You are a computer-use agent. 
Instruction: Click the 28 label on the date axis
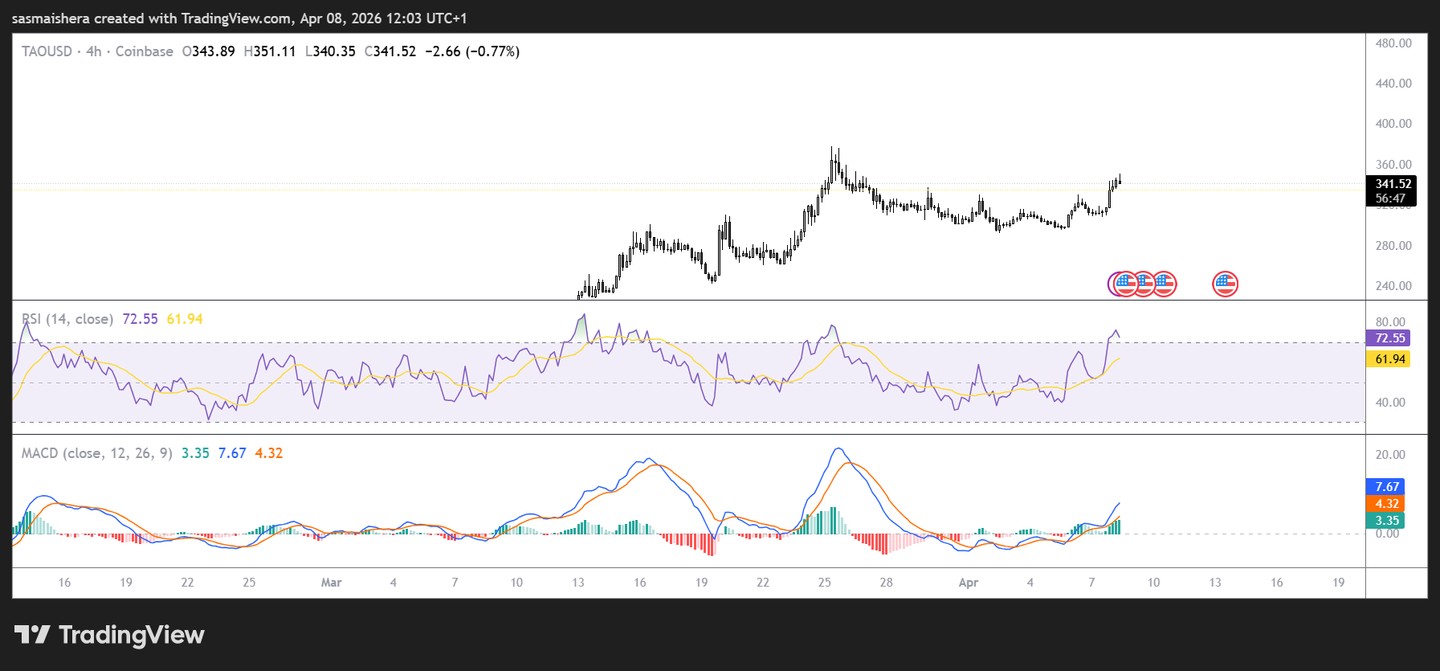tap(886, 581)
